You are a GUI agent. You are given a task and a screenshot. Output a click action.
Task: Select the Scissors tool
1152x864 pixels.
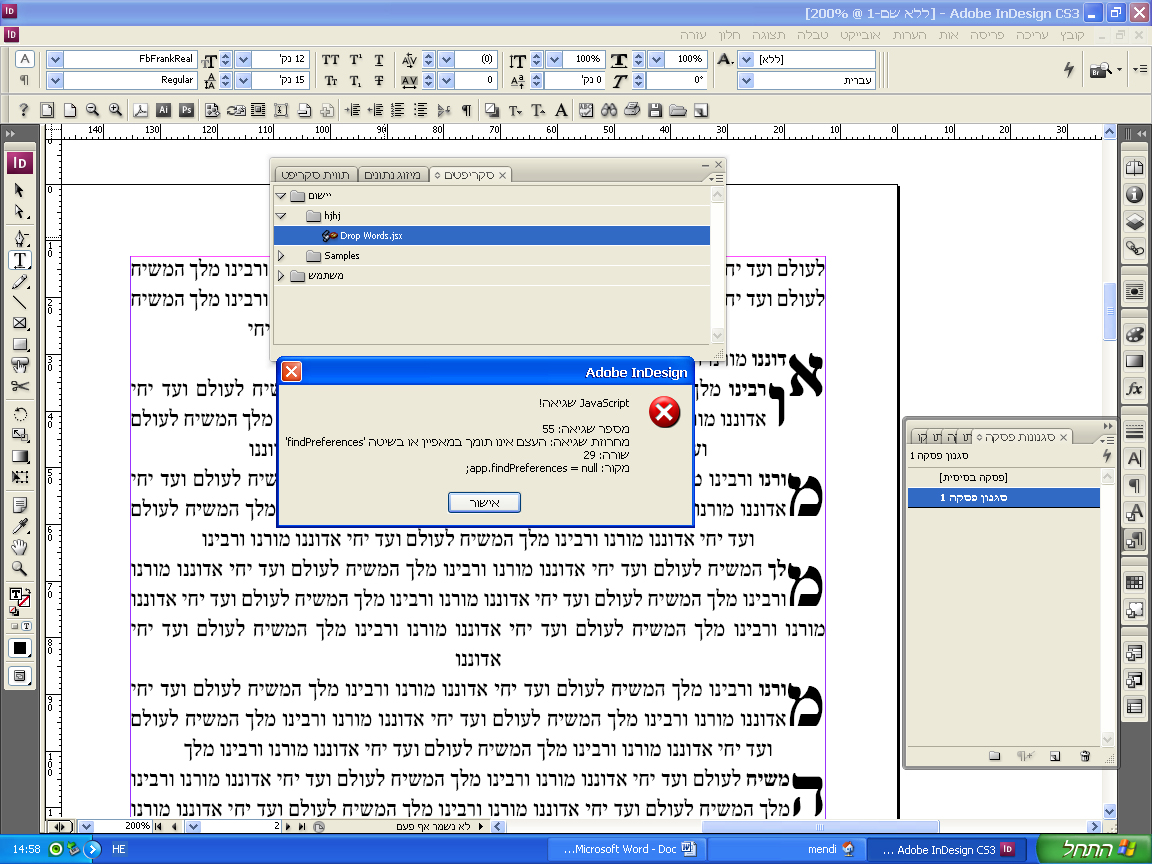[20, 386]
